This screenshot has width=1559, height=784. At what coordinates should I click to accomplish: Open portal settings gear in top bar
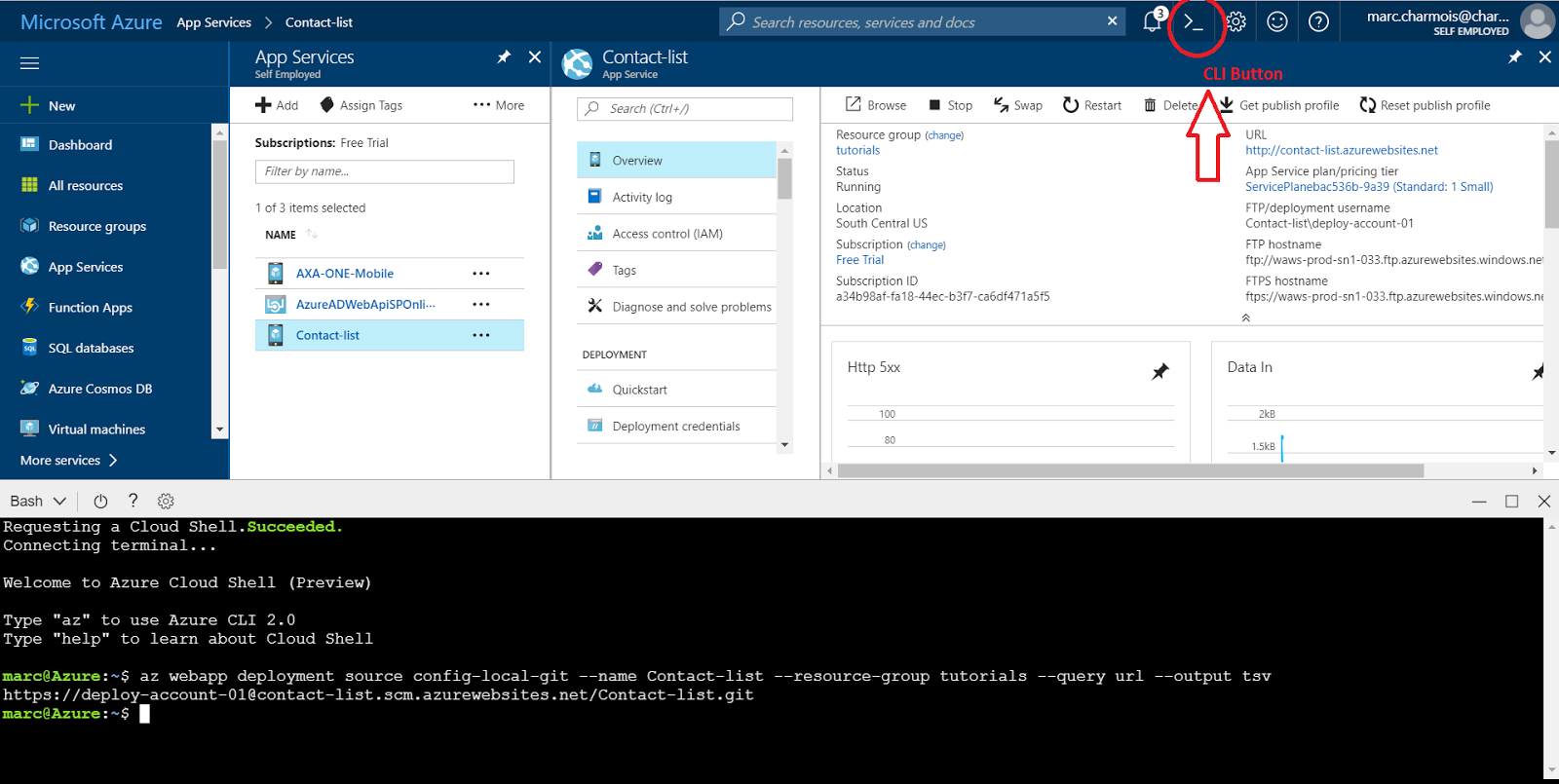[1236, 21]
